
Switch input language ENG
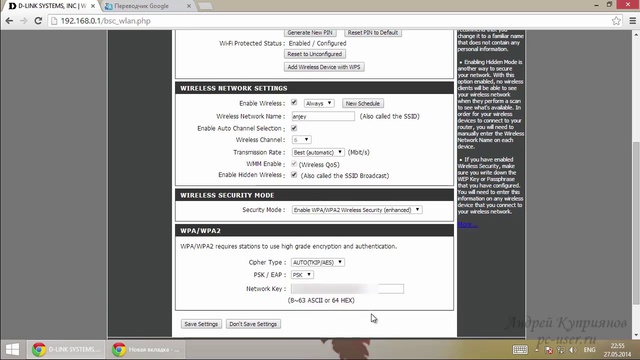[x=589, y=350]
